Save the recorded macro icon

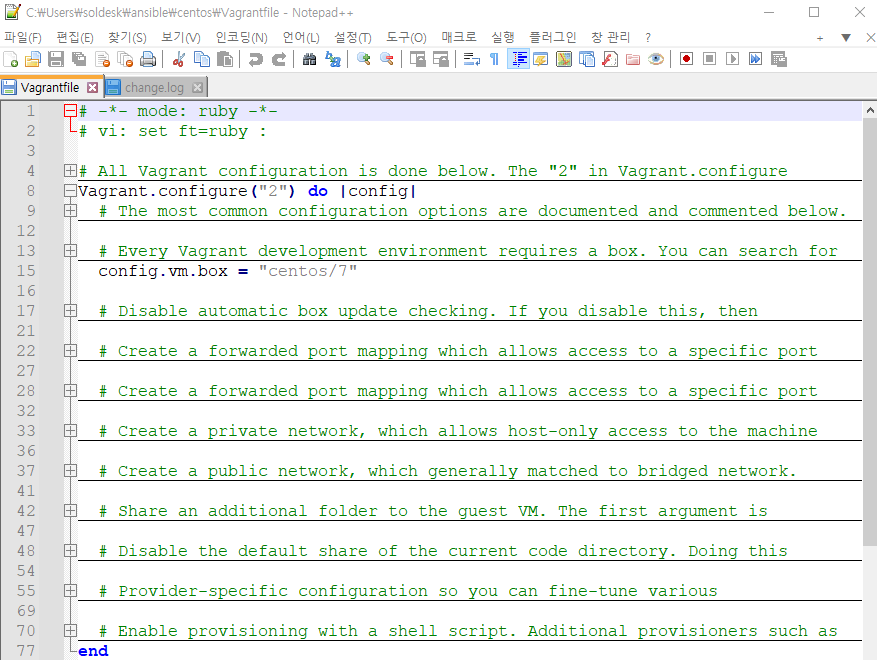click(x=778, y=59)
